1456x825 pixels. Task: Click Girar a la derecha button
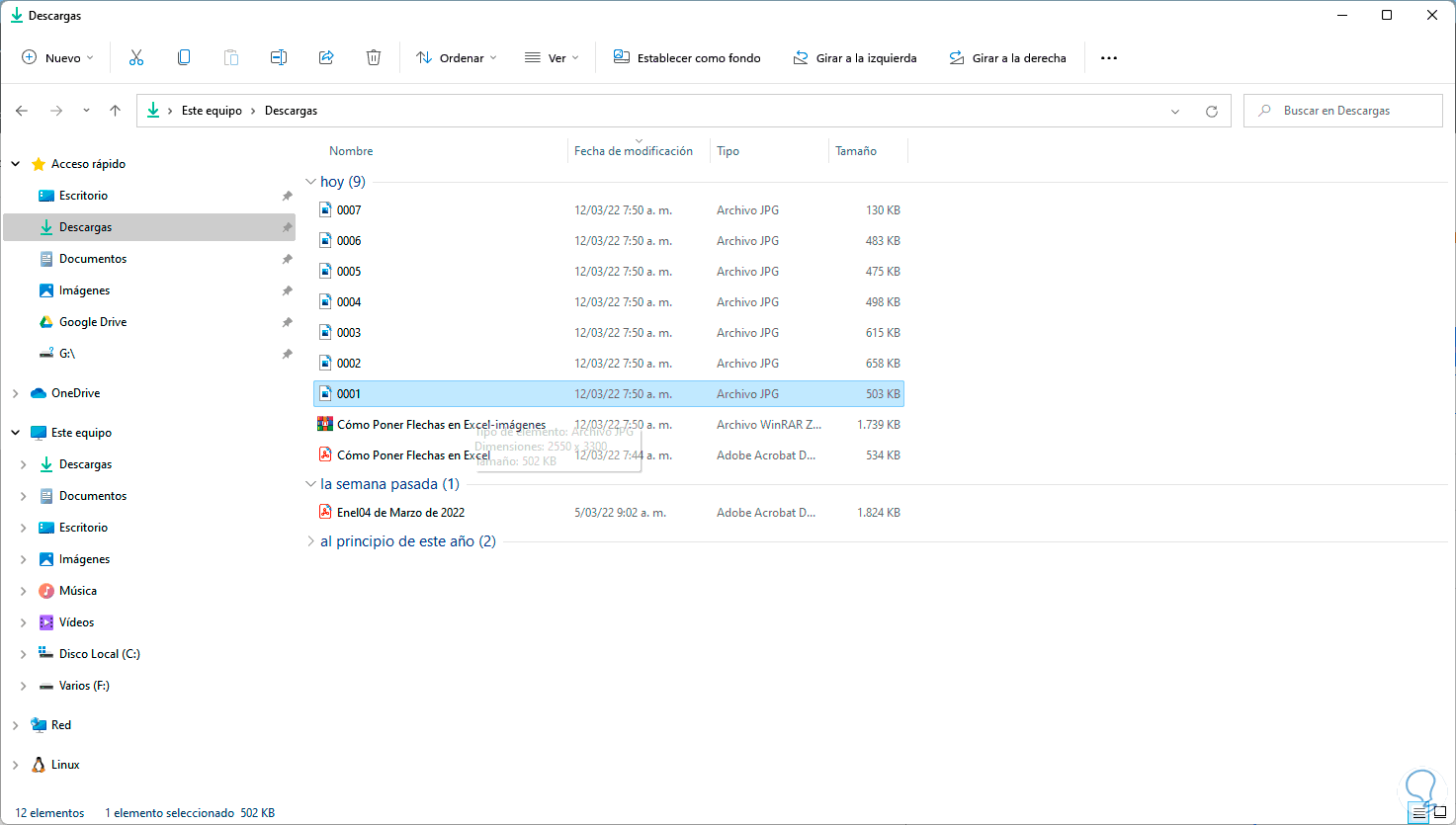(x=1007, y=58)
